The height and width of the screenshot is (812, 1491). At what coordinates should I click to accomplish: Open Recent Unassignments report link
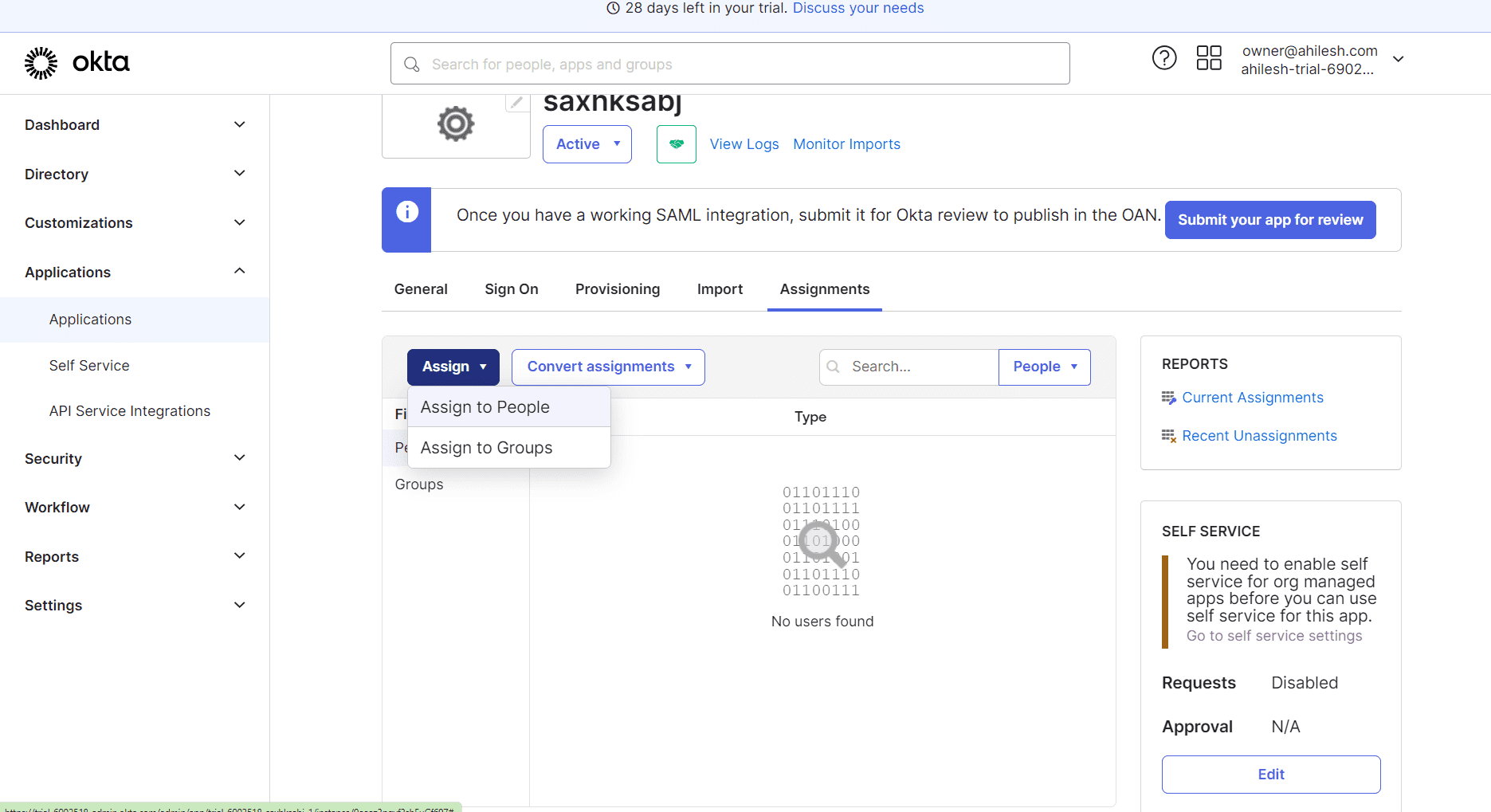1259,436
